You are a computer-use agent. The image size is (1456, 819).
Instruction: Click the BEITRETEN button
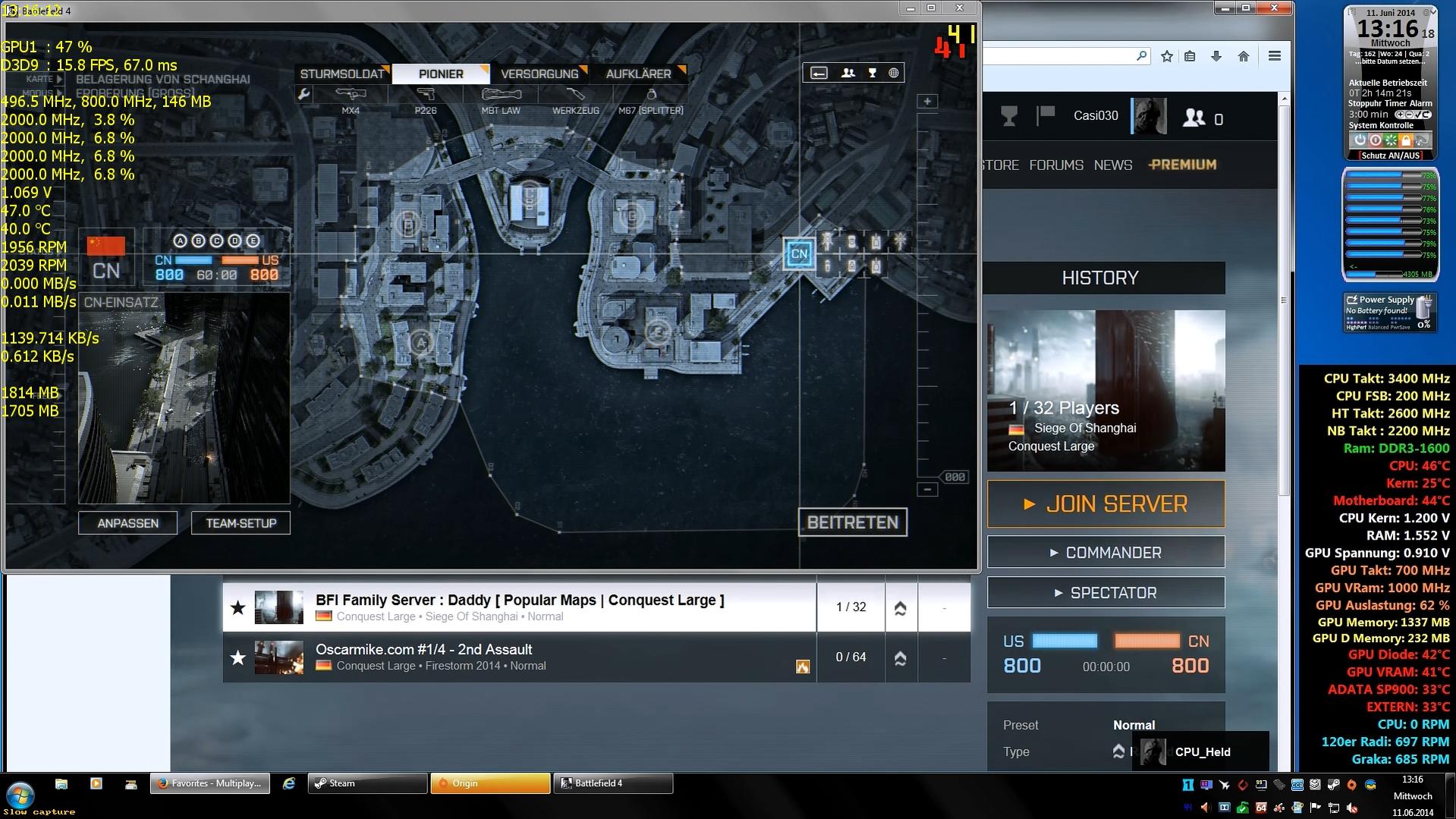point(853,522)
